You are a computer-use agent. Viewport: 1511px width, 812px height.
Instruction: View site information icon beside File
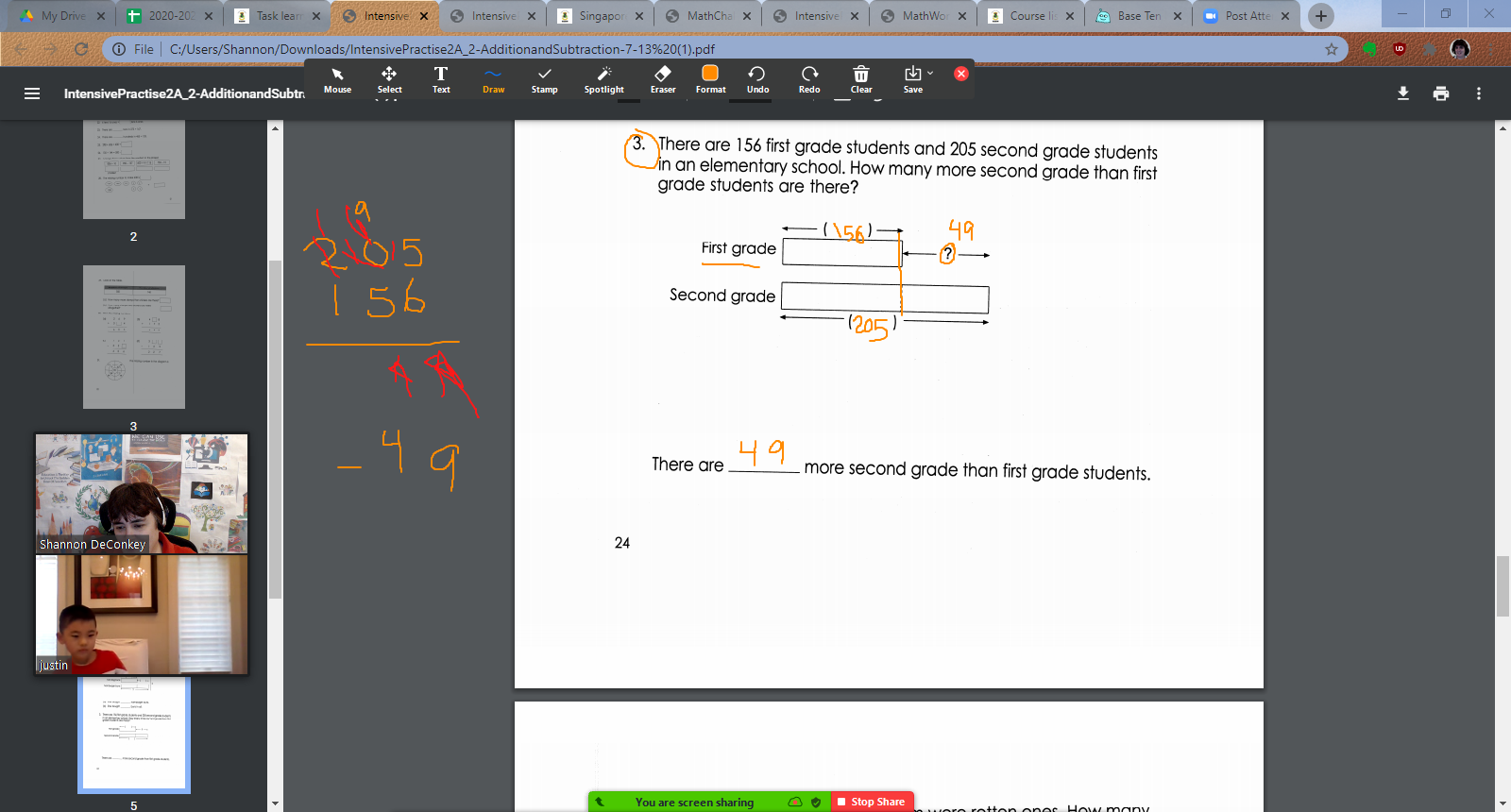pos(119,49)
